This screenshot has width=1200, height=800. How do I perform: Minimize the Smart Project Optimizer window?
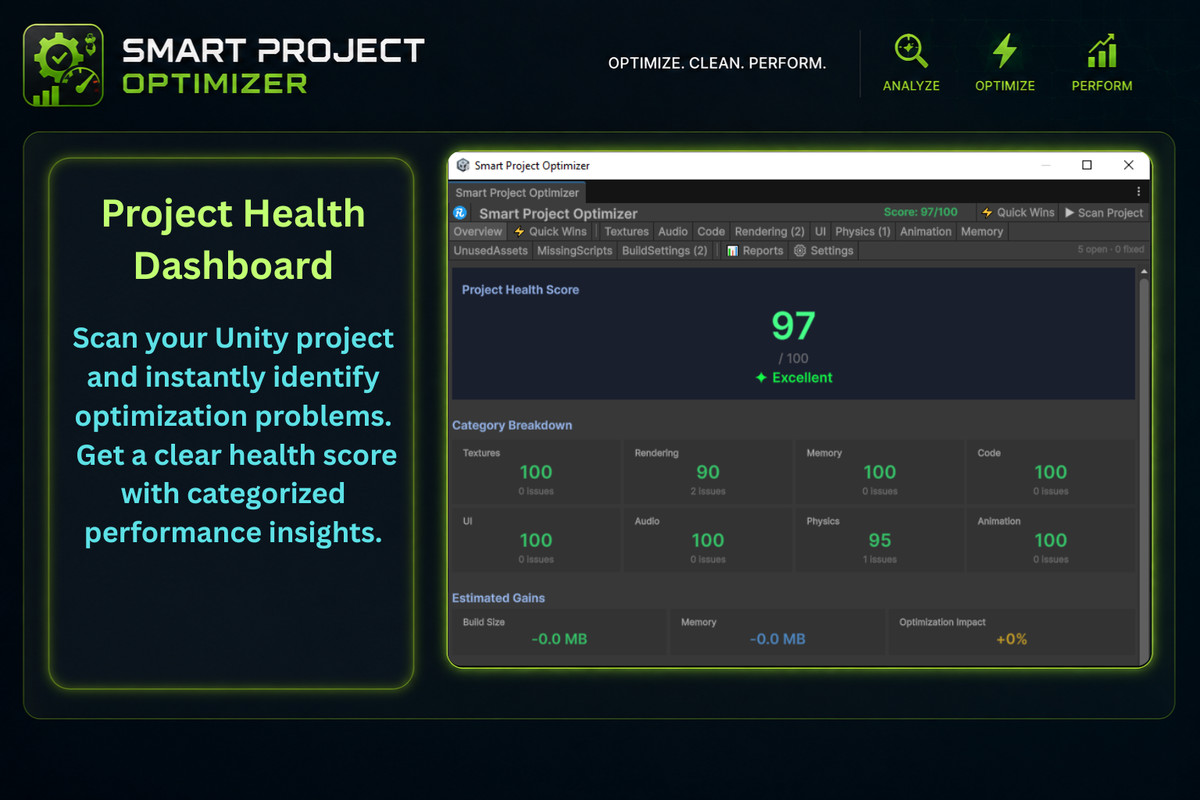pyautogui.click(x=1046, y=165)
